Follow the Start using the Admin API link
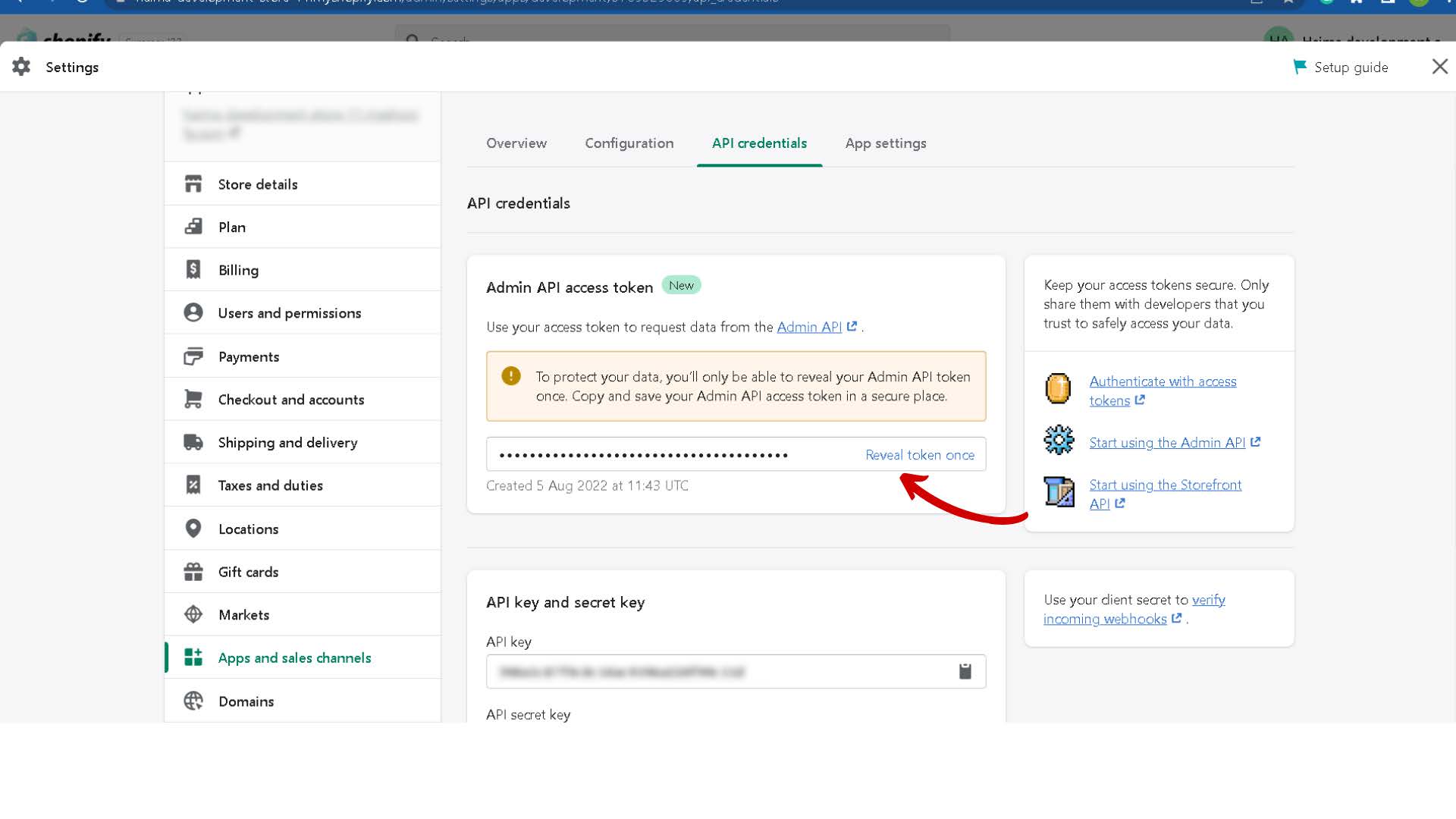 tap(1166, 443)
